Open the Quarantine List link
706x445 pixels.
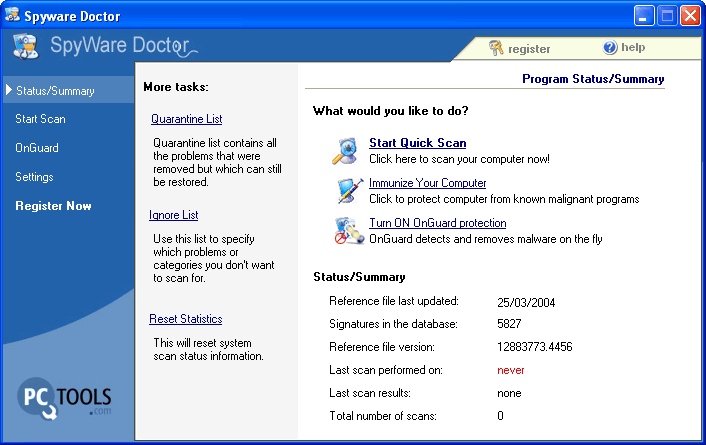[186, 119]
